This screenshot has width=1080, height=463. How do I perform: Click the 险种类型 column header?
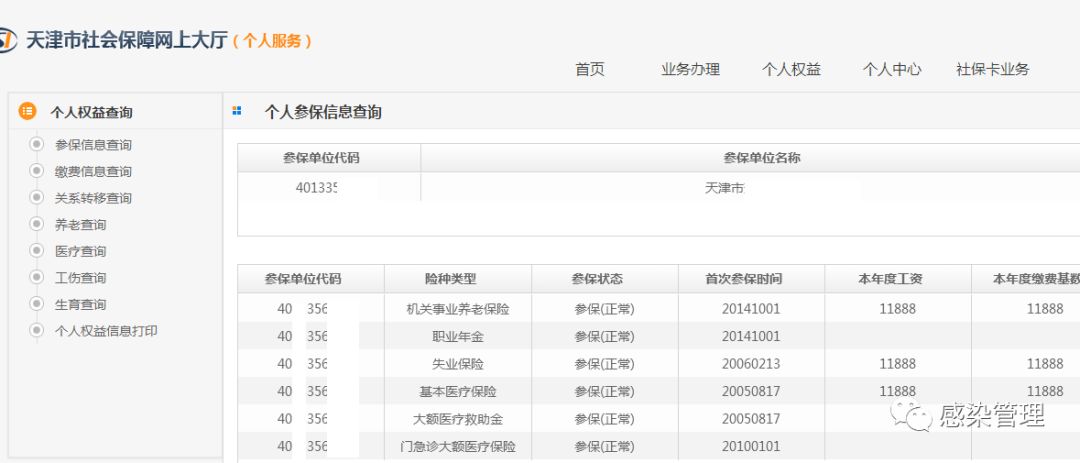click(x=457, y=279)
